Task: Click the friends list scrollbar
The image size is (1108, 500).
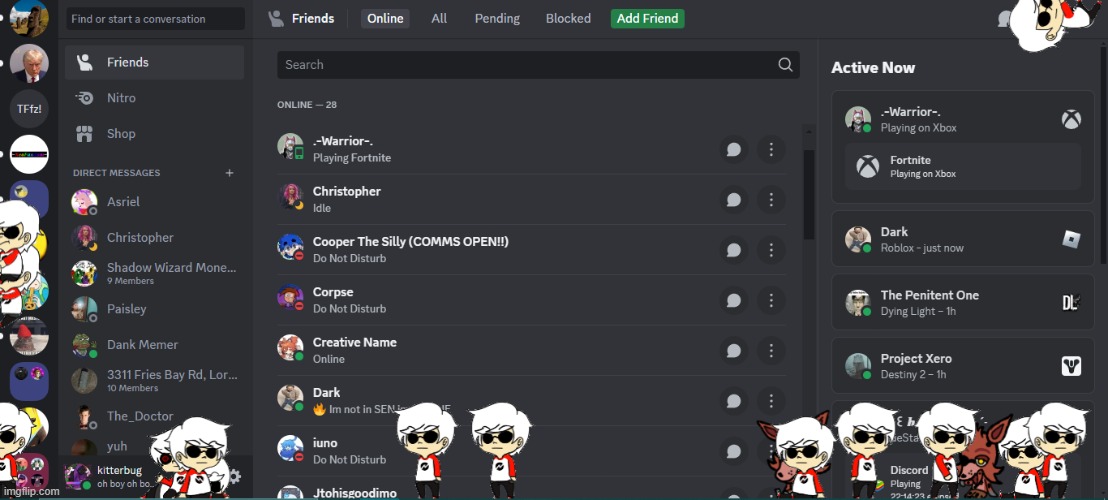Action: pyautogui.click(x=808, y=194)
